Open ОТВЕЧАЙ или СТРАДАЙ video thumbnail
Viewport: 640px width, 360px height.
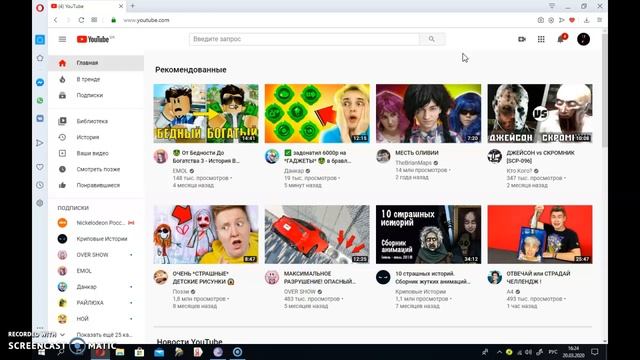[x=540, y=234]
